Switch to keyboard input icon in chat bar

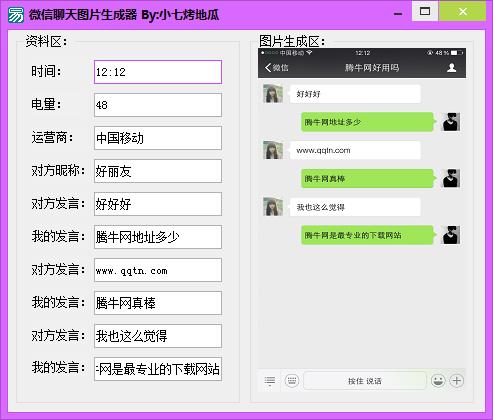292,380
